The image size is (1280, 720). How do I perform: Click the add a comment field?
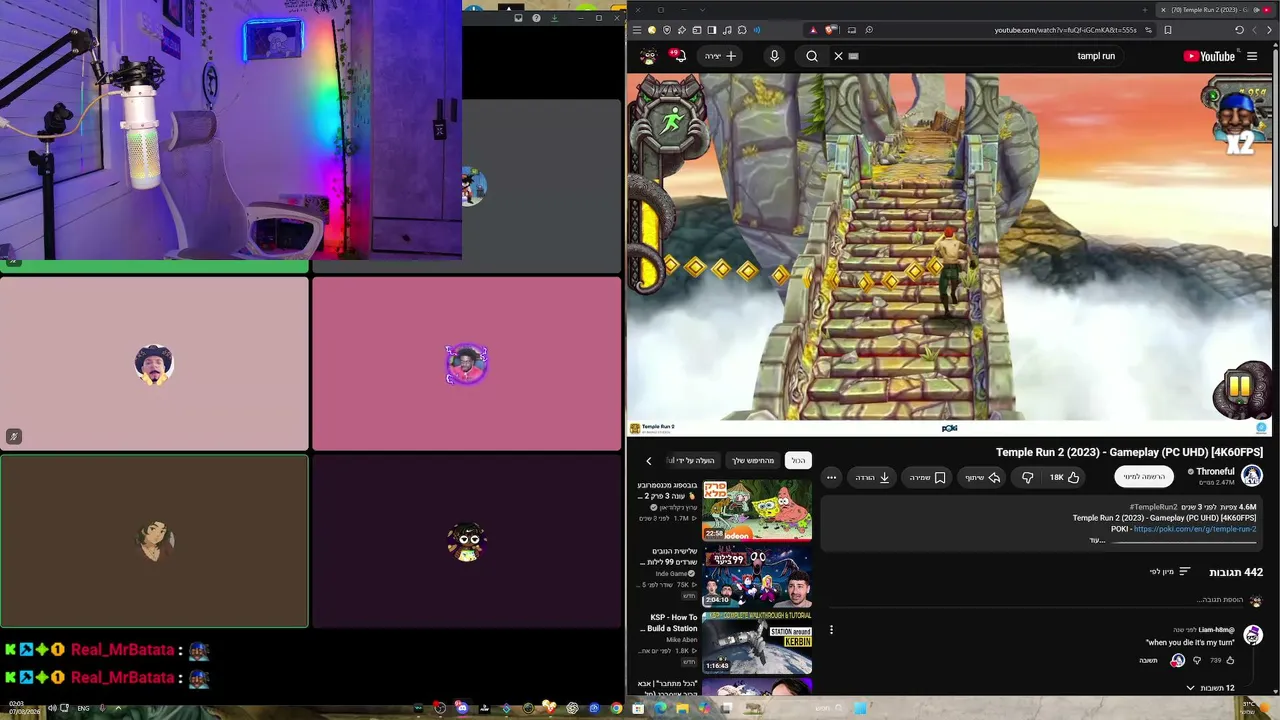pyautogui.click(x=1035, y=600)
